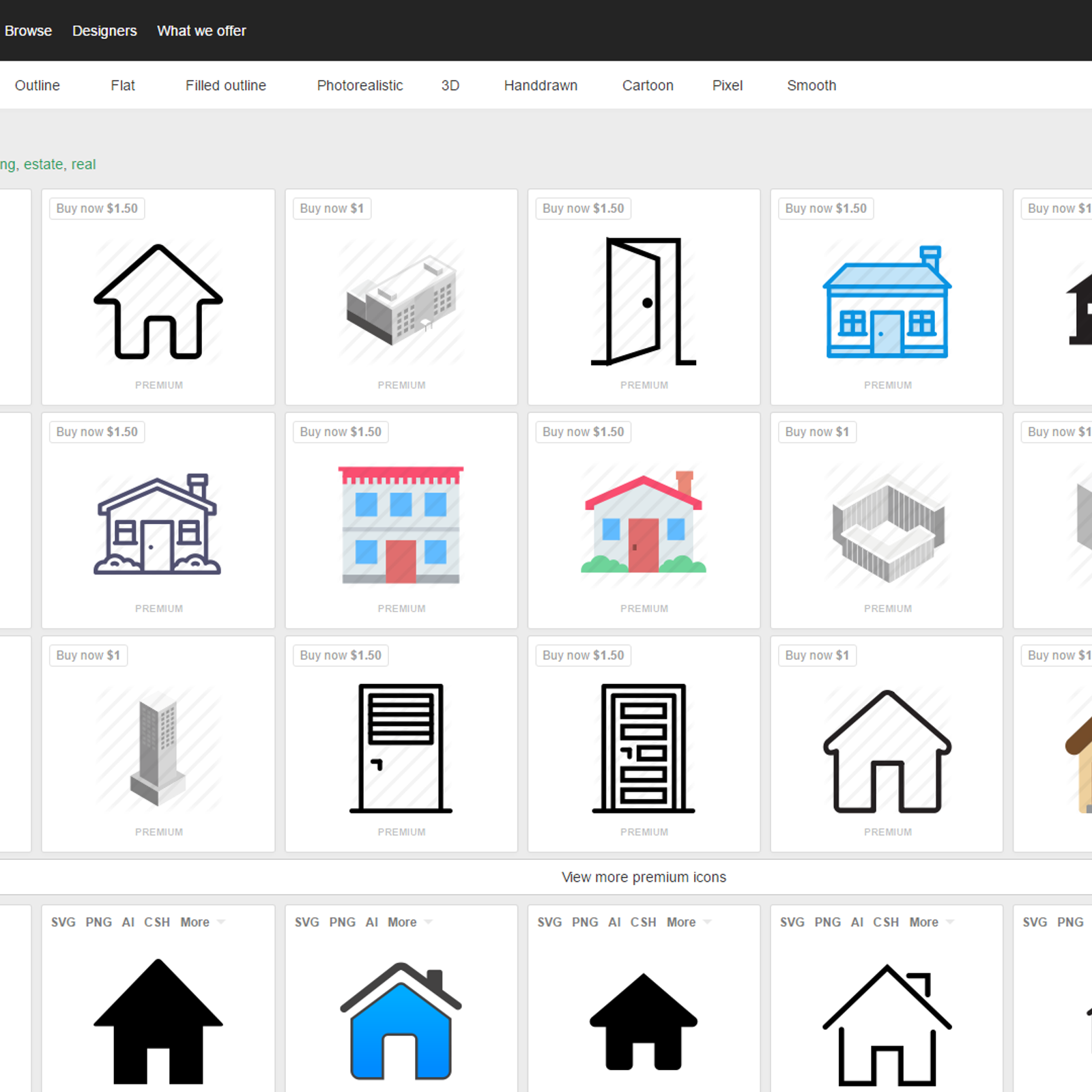This screenshot has width=1092, height=1092.
Task: Click Buy now $1.50 on red-awning building
Action: (341, 431)
